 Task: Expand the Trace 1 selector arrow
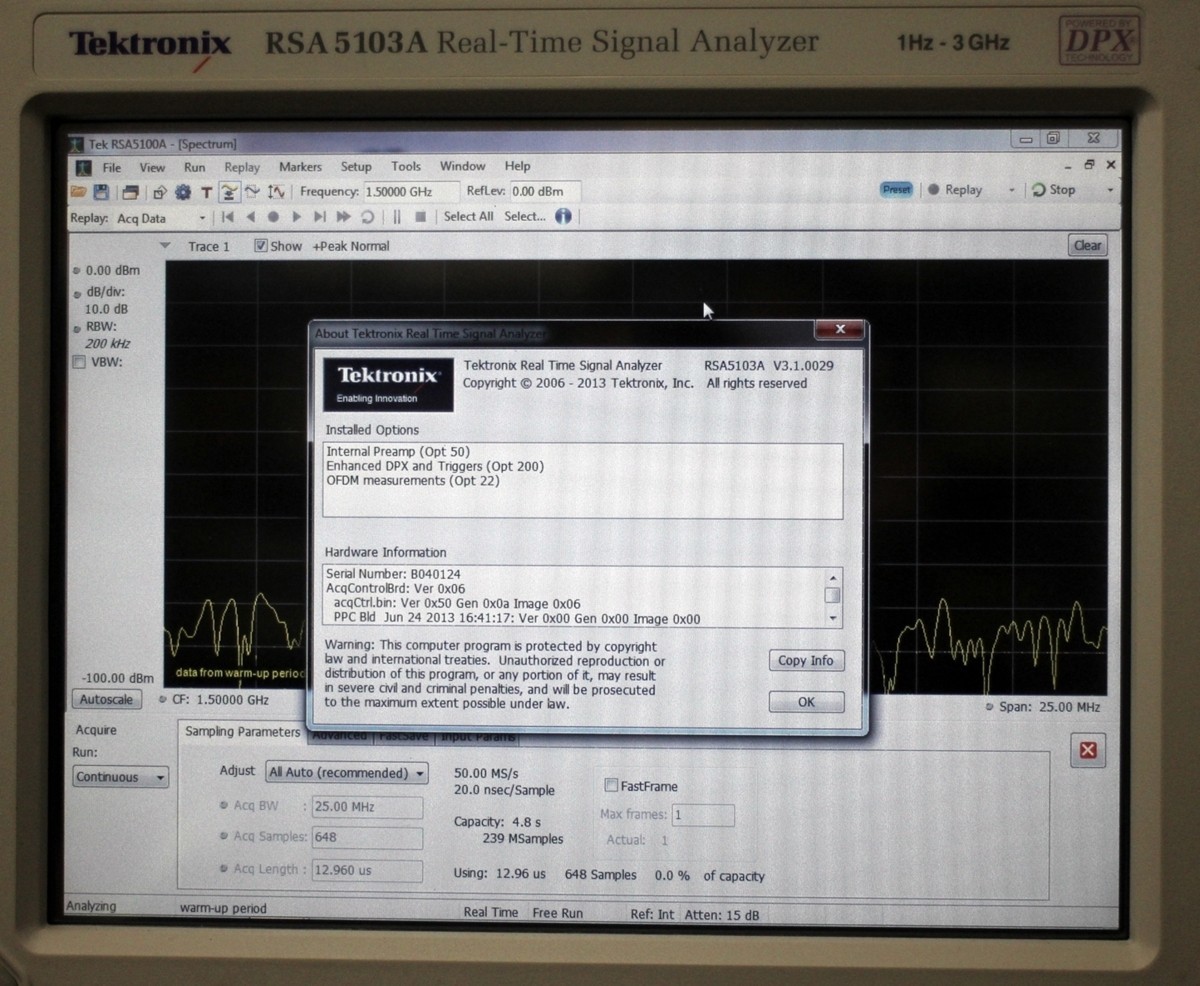click(165, 246)
